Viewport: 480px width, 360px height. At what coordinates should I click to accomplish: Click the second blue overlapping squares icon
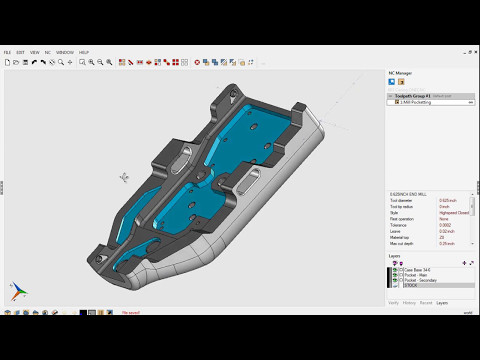(215, 62)
